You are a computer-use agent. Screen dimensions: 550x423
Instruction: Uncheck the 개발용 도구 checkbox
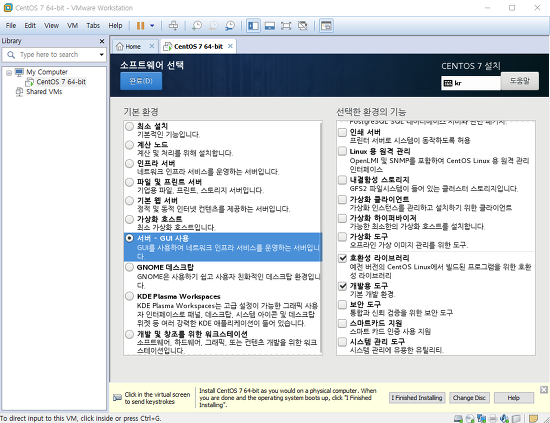[342, 286]
